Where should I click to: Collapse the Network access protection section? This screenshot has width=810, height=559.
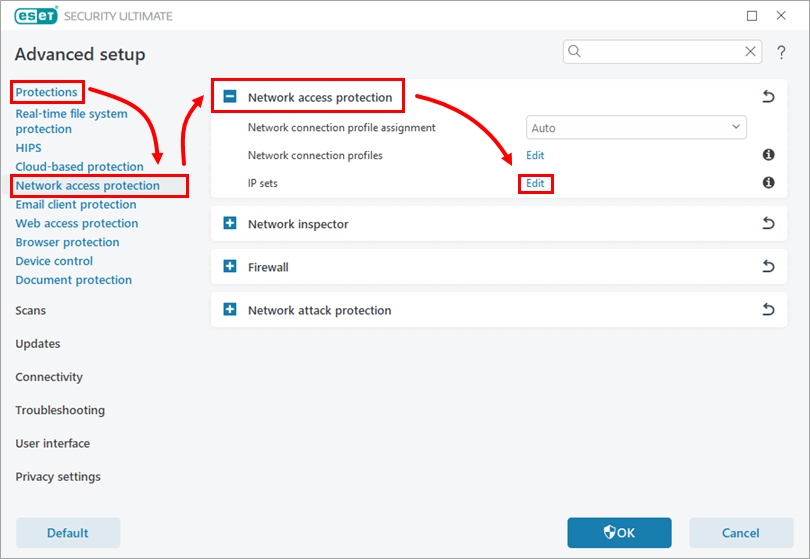230,97
